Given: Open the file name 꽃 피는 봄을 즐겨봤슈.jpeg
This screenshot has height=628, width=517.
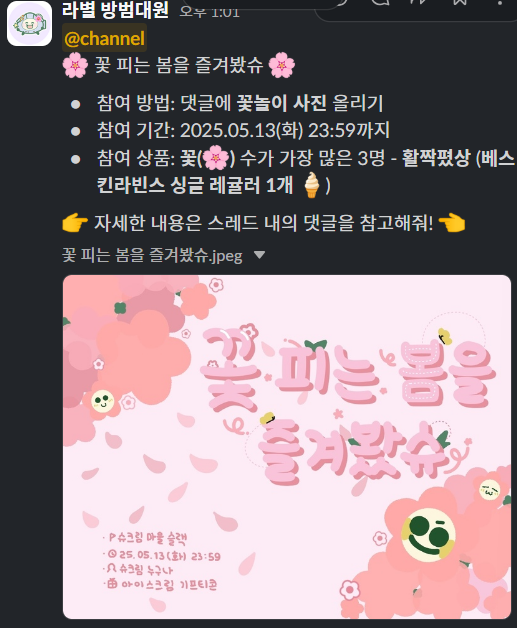Looking at the screenshot, I should point(152,255).
